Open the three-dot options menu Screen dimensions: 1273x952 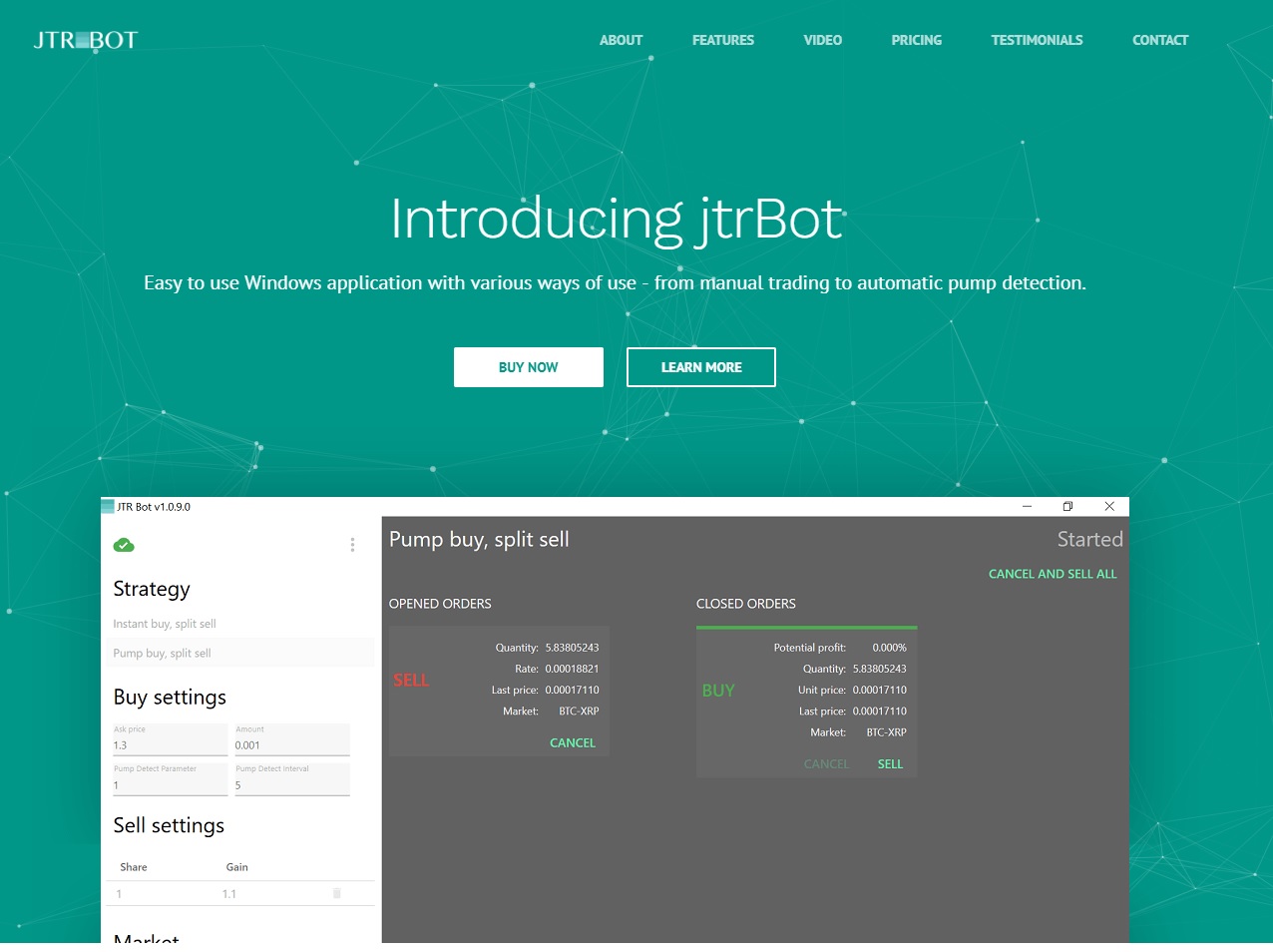pos(352,545)
